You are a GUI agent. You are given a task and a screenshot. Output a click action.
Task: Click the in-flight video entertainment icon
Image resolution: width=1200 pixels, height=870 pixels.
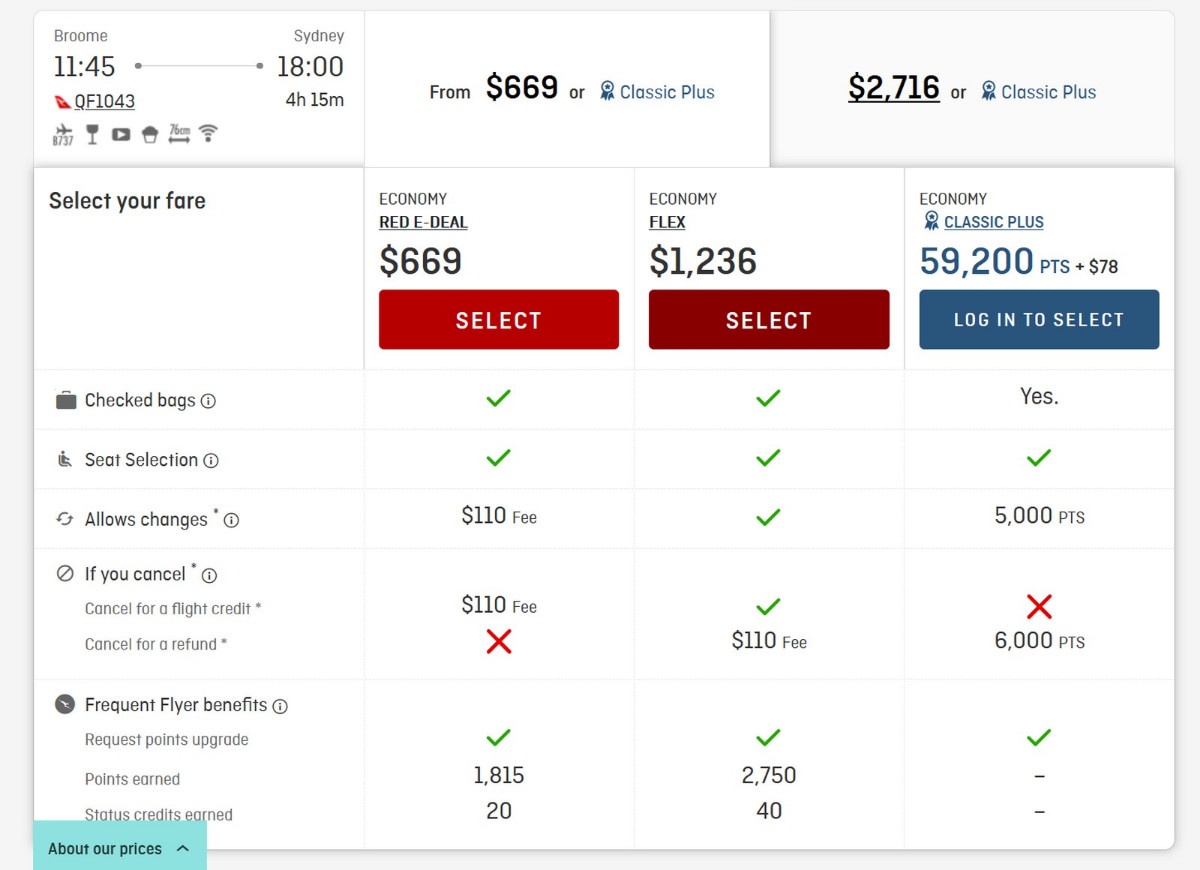pyautogui.click(x=121, y=134)
